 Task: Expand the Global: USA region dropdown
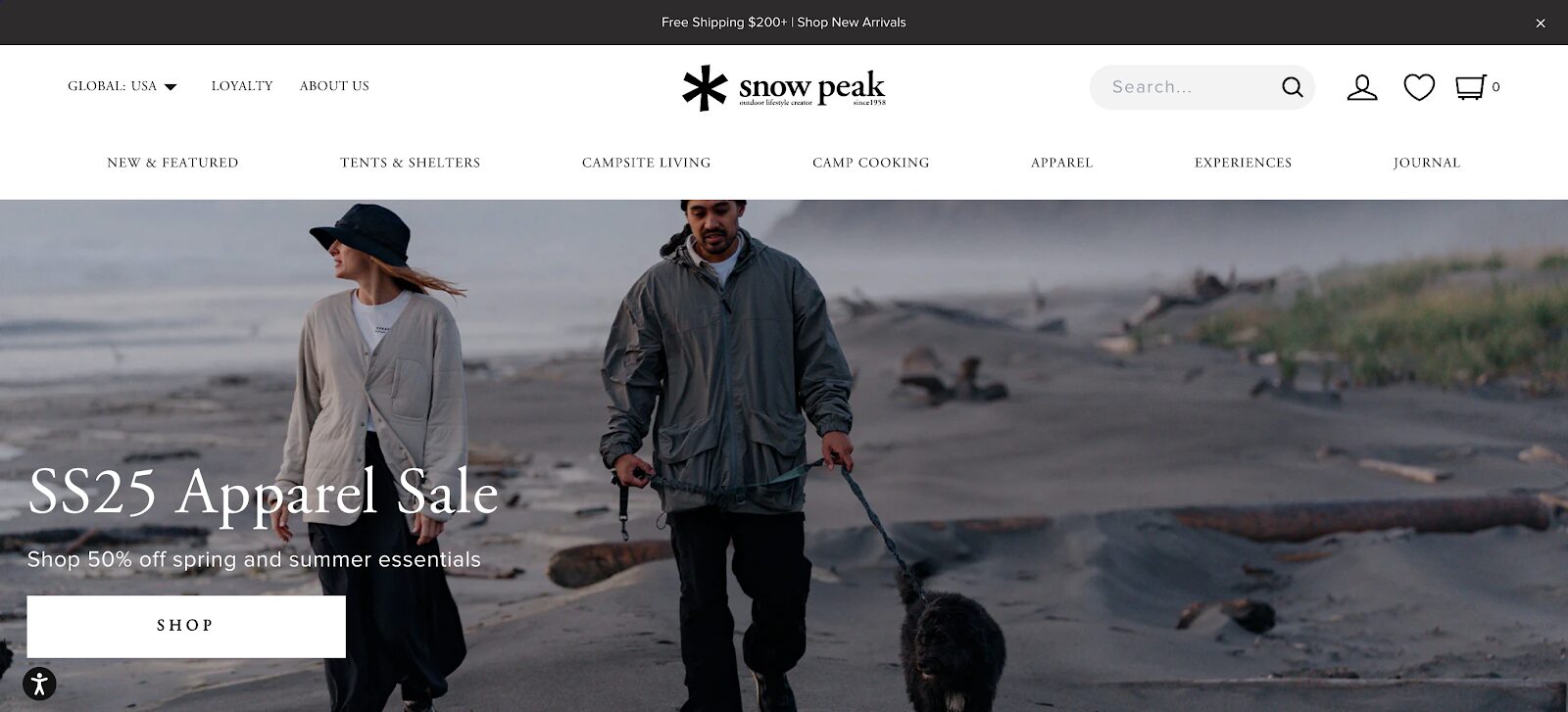coord(122,86)
